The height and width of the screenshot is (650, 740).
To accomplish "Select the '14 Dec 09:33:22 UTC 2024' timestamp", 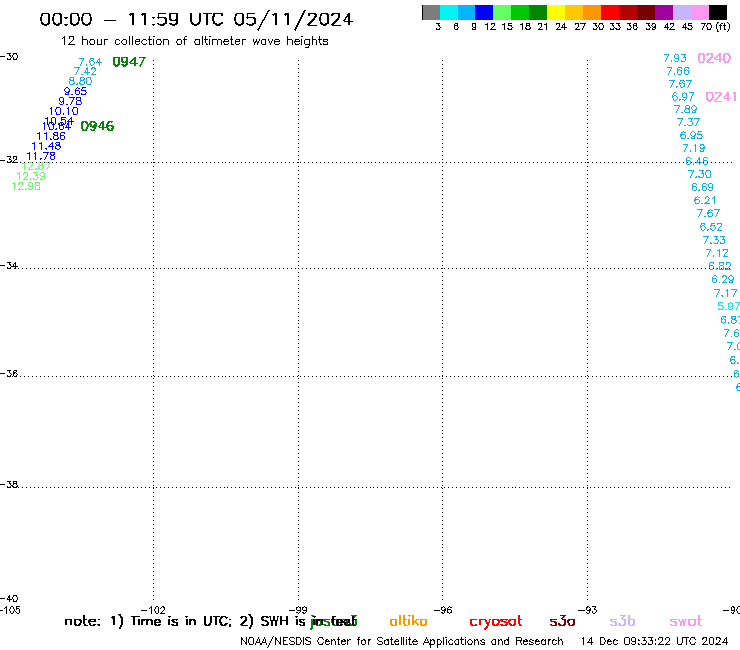I will coord(654,641).
